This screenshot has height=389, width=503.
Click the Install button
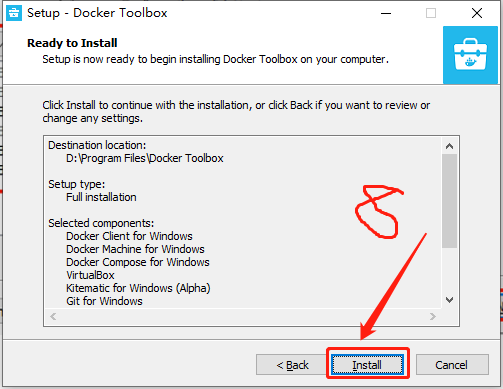pyautogui.click(x=367, y=365)
